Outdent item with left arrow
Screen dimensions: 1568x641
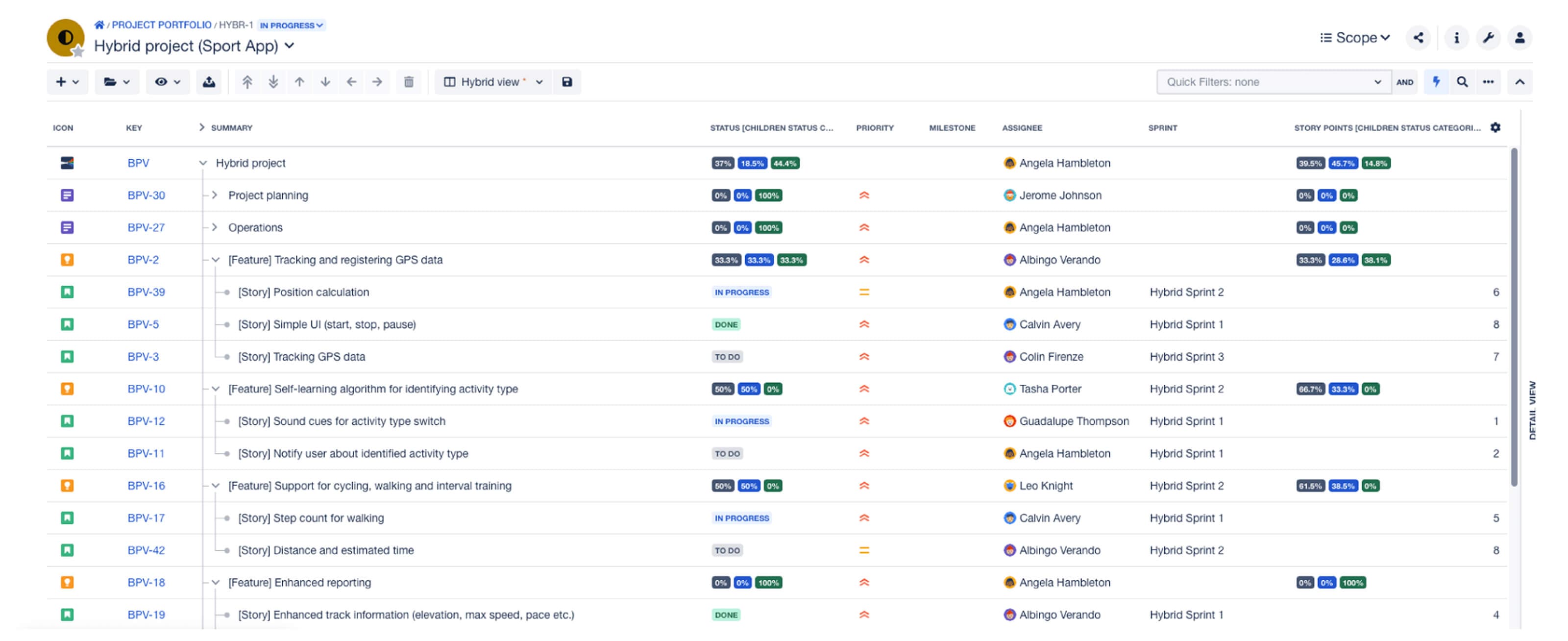coord(351,81)
